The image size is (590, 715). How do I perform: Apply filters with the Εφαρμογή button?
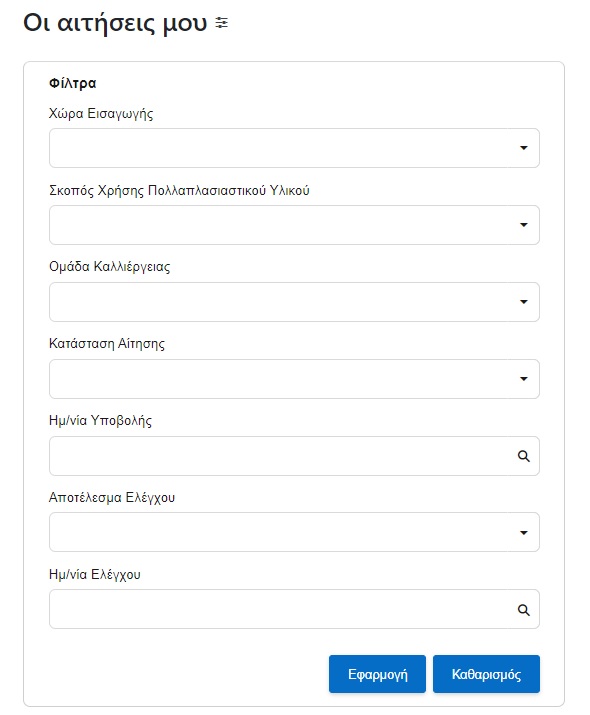coord(377,674)
